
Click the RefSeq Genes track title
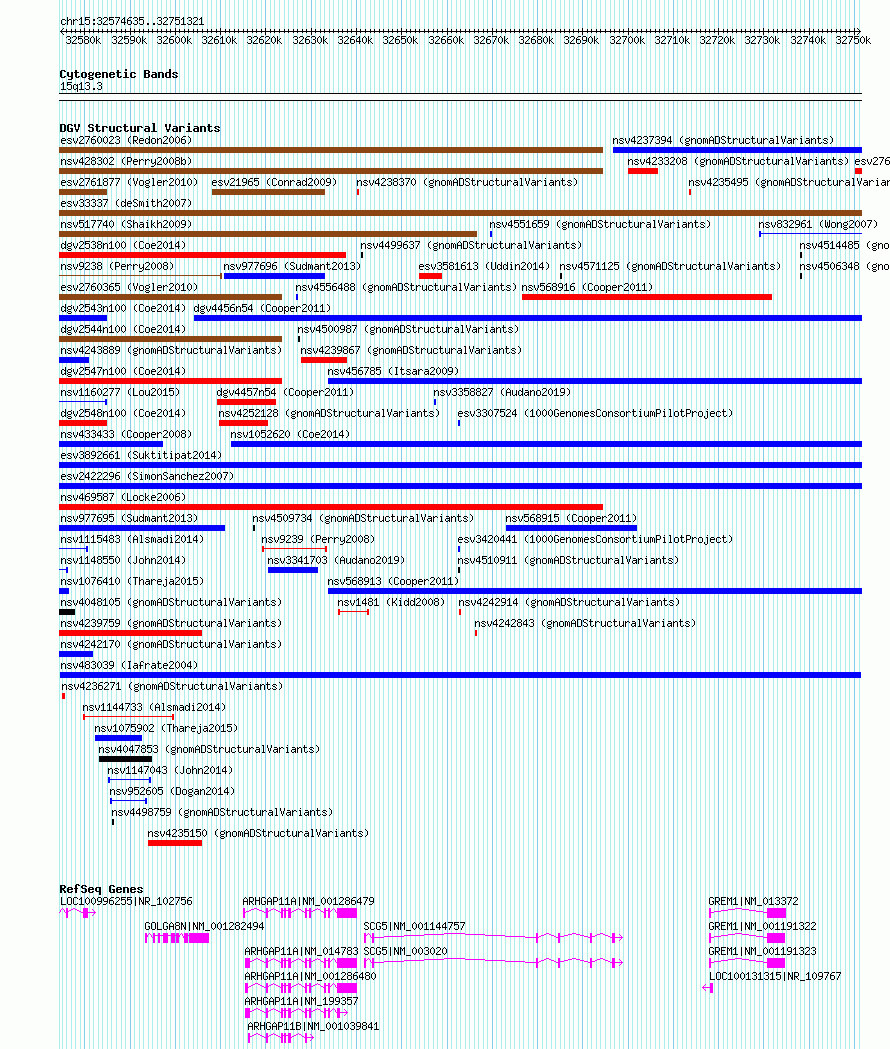pyautogui.click(x=101, y=889)
